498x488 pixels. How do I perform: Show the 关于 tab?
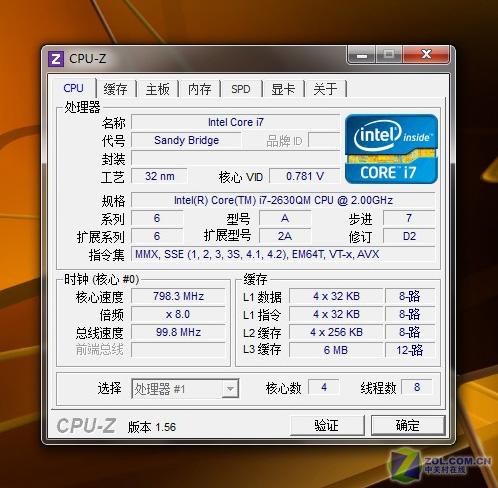pyautogui.click(x=325, y=89)
